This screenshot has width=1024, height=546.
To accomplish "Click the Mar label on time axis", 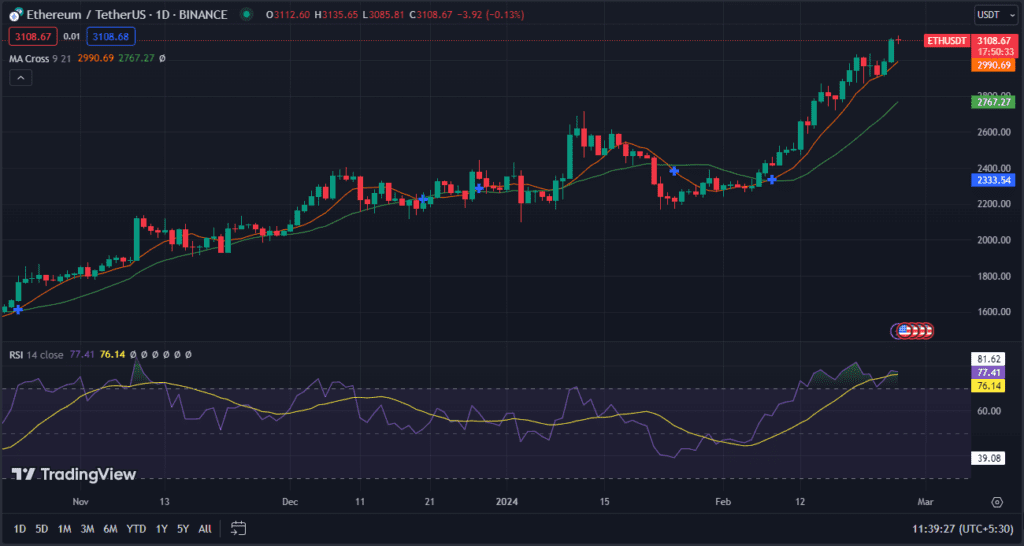I will [x=925, y=502].
